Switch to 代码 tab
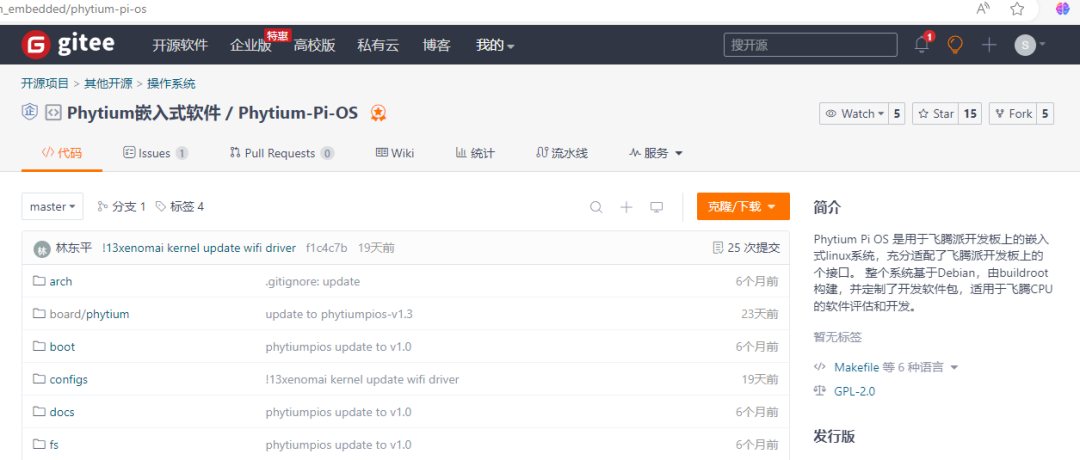 (62, 153)
